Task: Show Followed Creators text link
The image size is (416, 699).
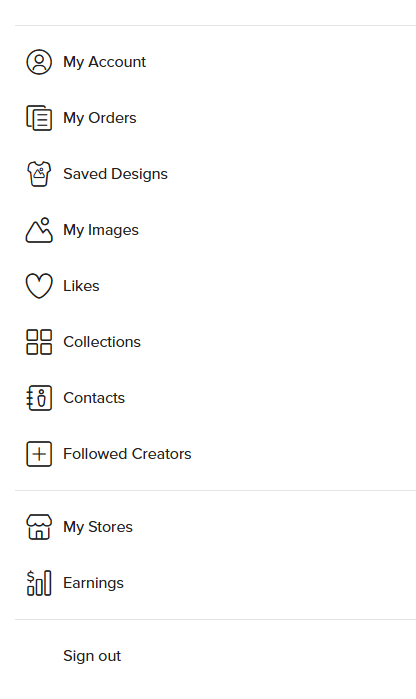Action: 127,454
